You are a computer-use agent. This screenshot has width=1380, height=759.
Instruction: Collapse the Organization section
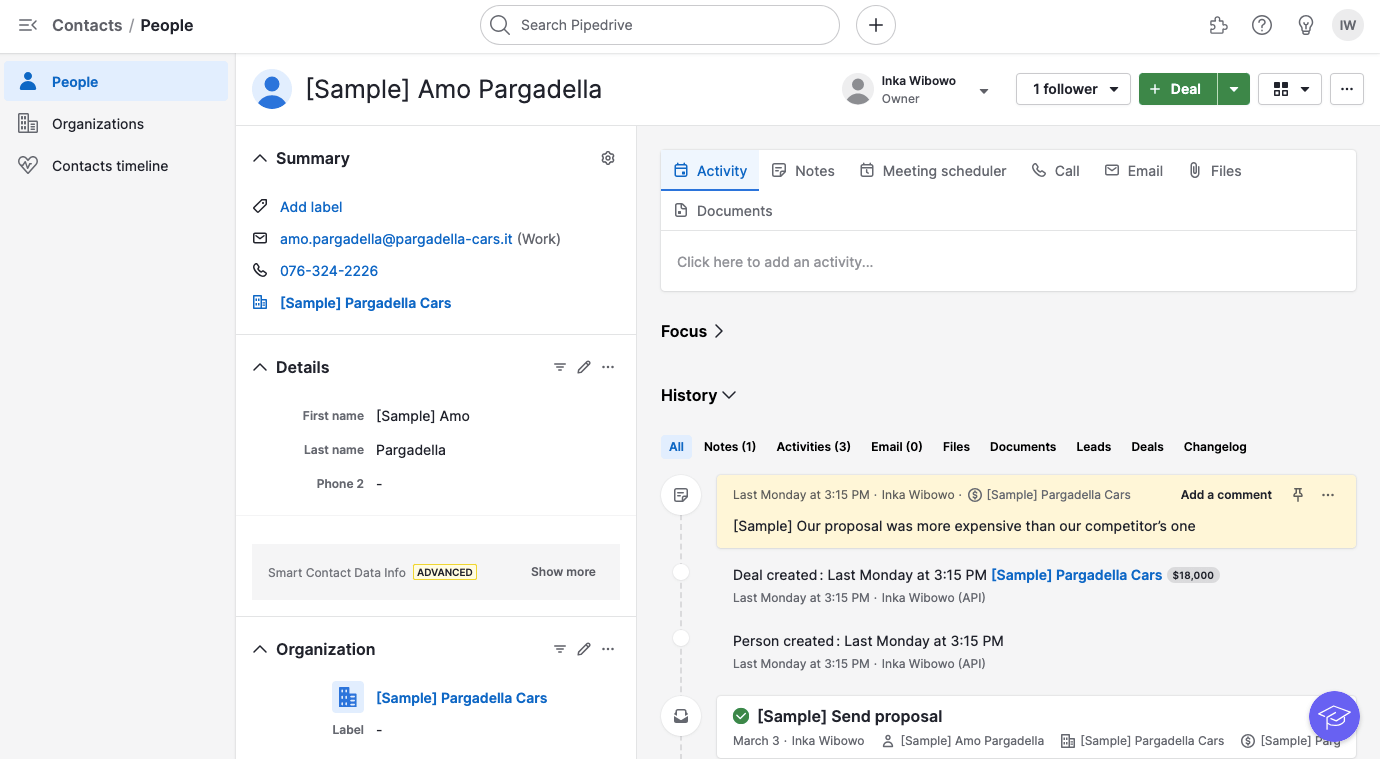pyautogui.click(x=260, y=649)
